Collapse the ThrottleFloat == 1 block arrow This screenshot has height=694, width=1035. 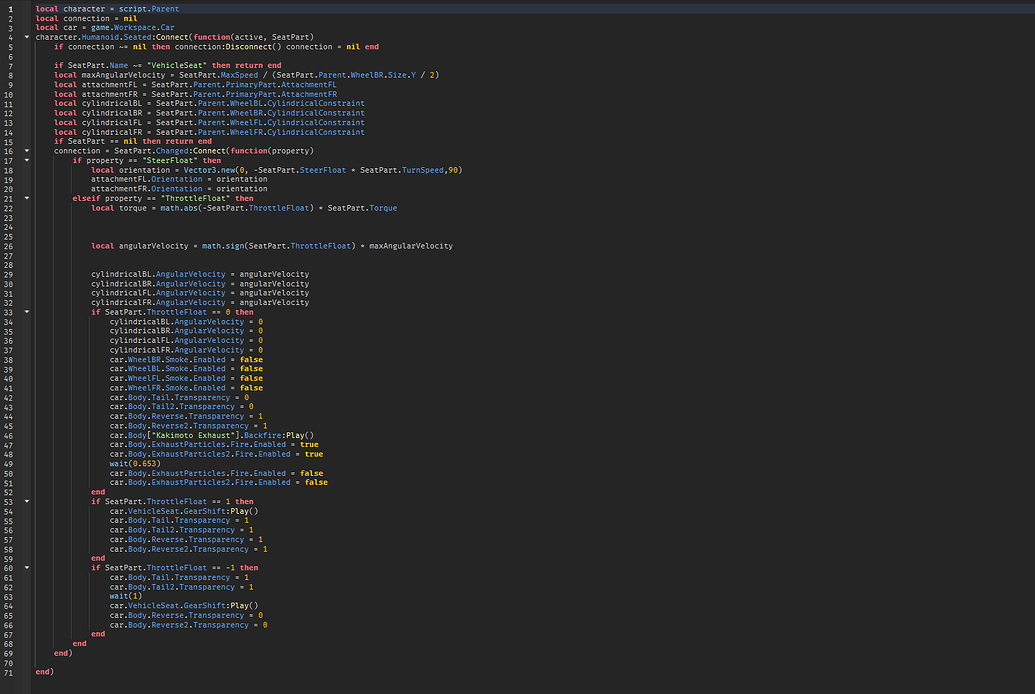[26, 502]
